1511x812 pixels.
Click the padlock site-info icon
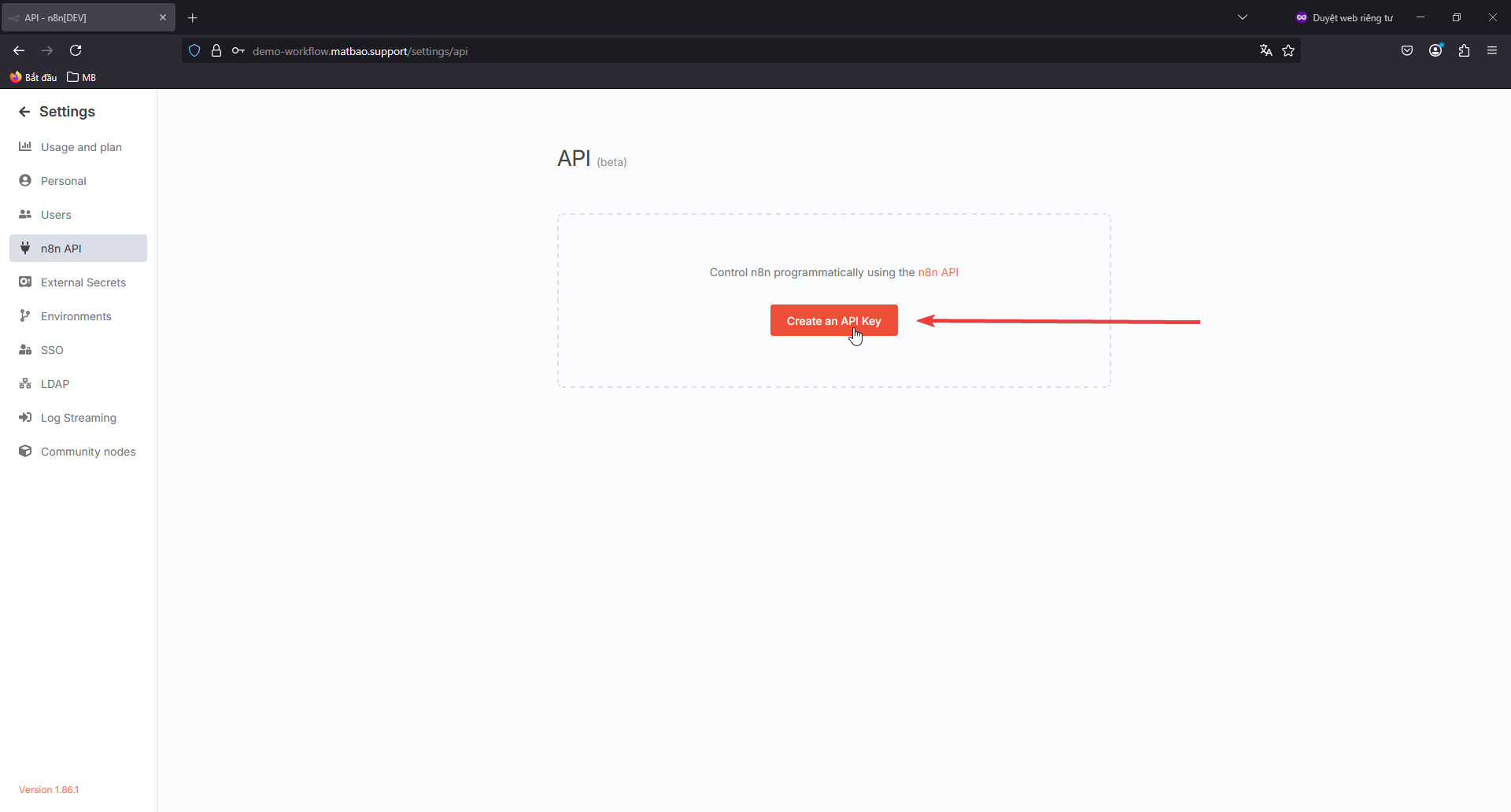click(216, 51)
